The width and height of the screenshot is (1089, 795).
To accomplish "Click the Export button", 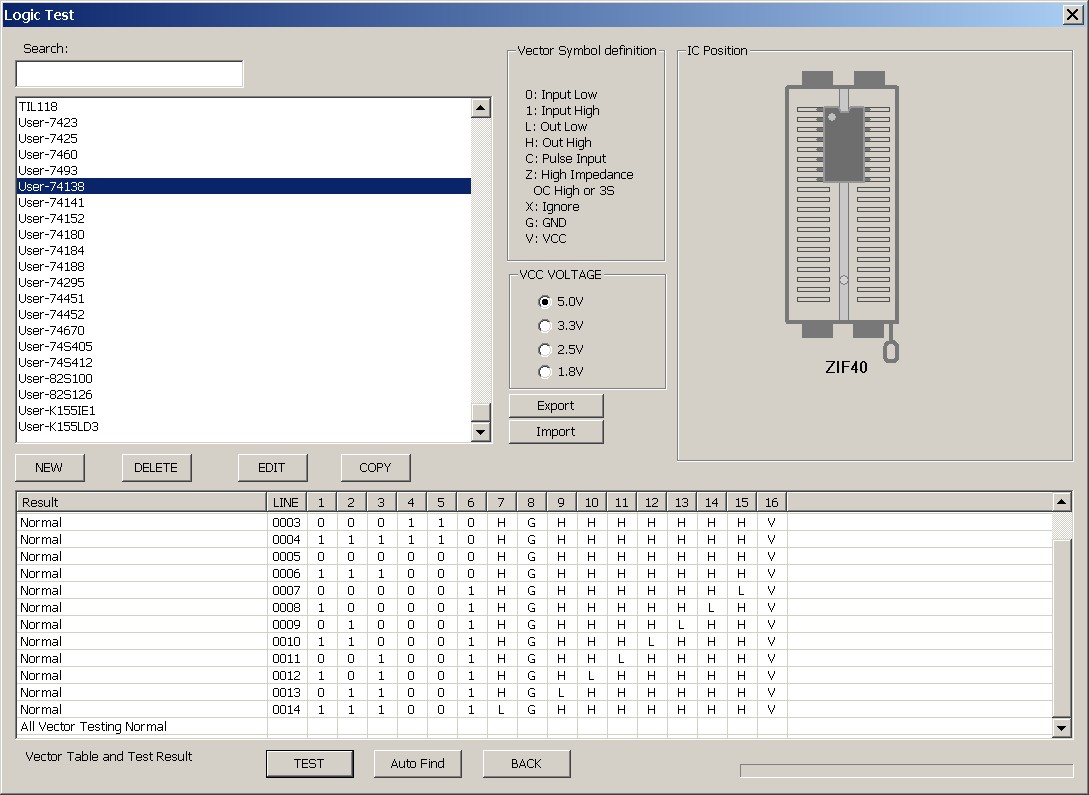I will pos(556,405).
